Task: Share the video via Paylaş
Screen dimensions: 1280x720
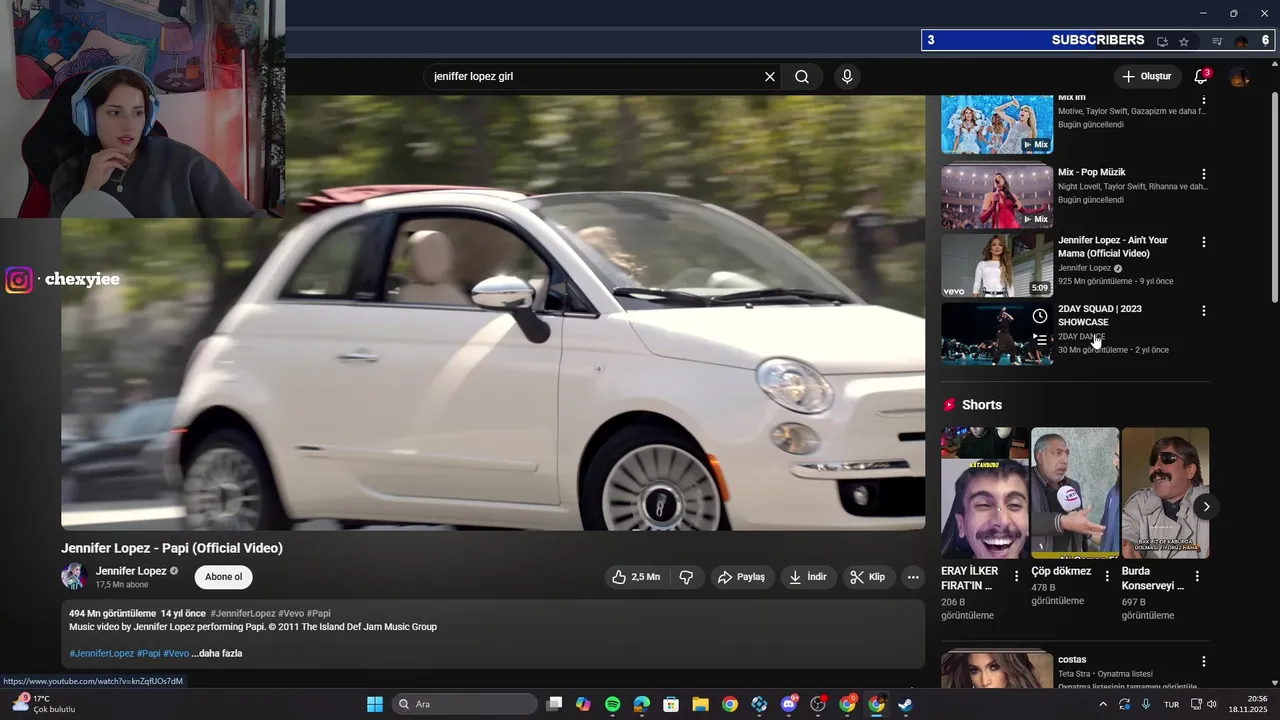Action: coord(741,577)
